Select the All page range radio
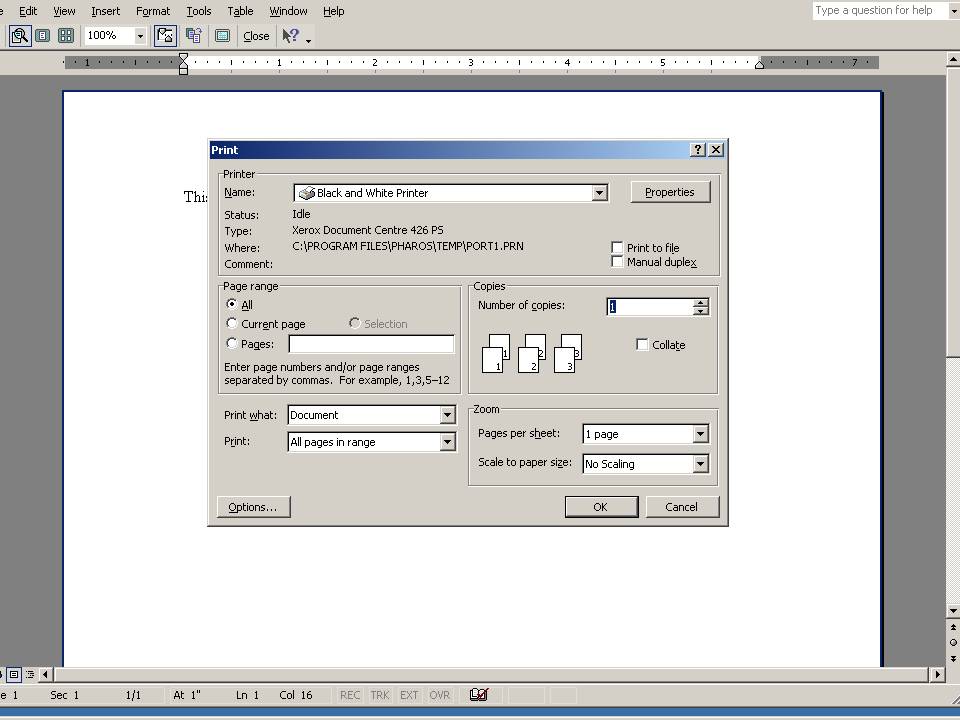Screen dimensions: 960x720 tap(231, 304)
